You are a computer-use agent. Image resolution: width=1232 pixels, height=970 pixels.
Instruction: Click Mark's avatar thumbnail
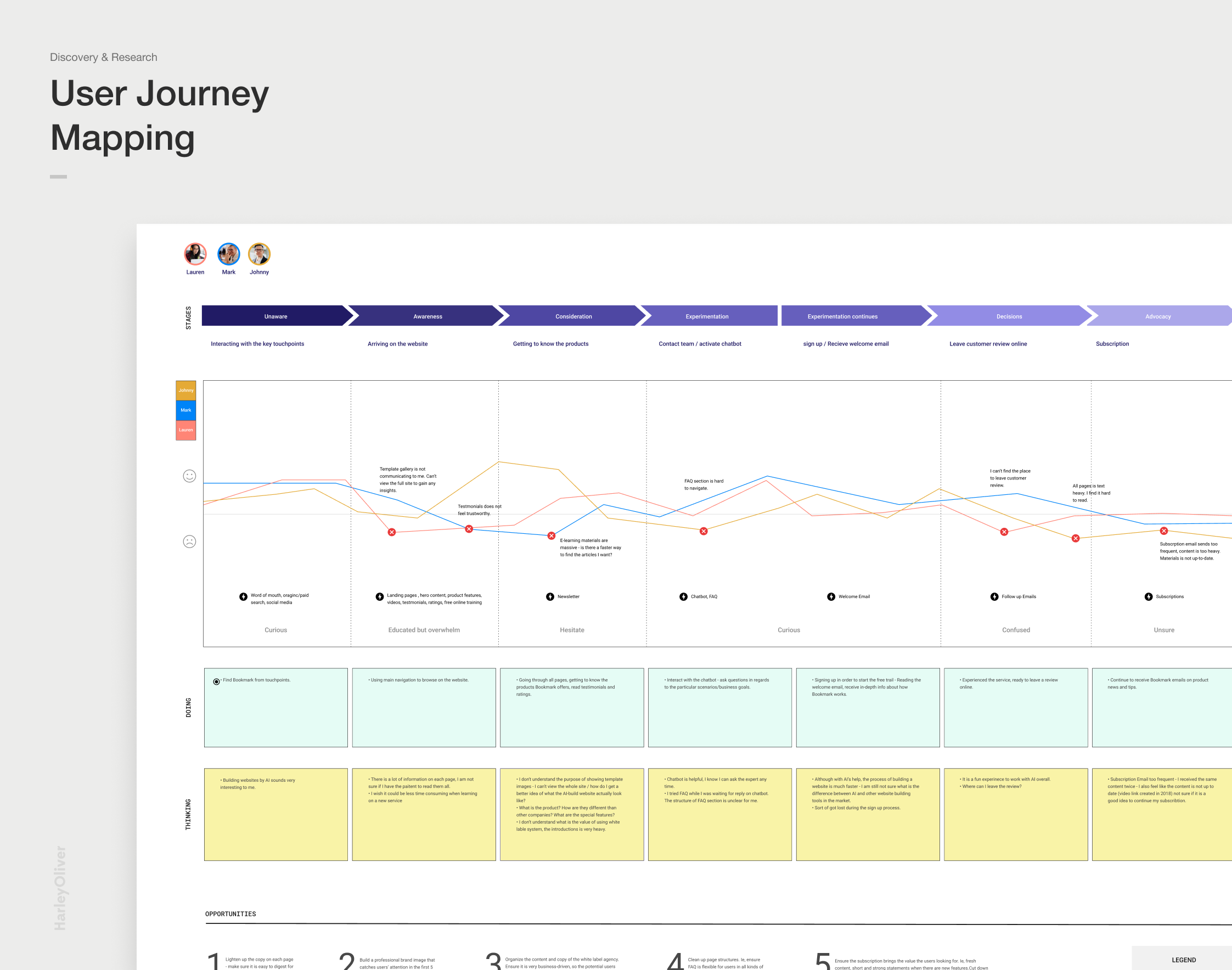(228, 254)
